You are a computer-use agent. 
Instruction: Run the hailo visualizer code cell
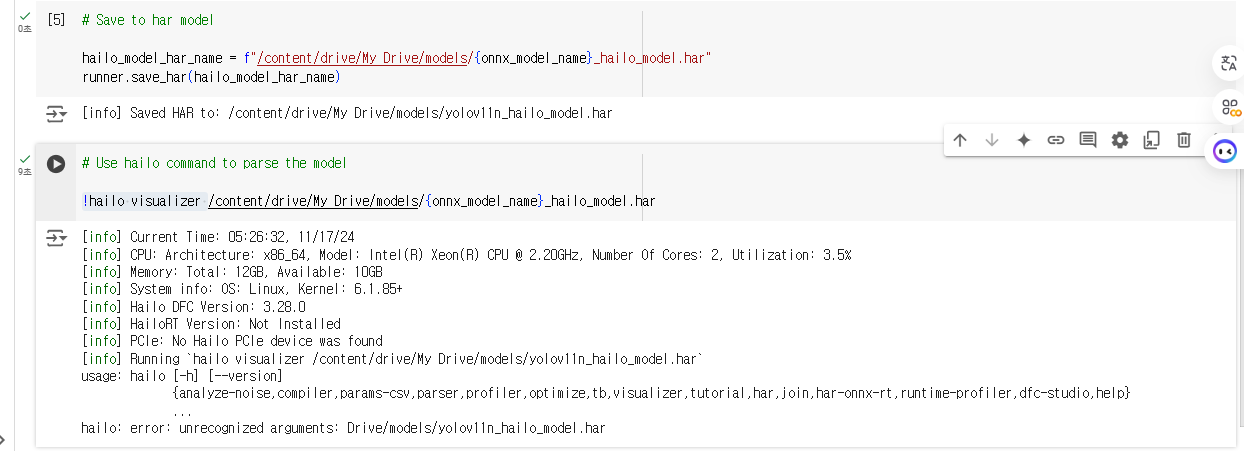(56, 163)
